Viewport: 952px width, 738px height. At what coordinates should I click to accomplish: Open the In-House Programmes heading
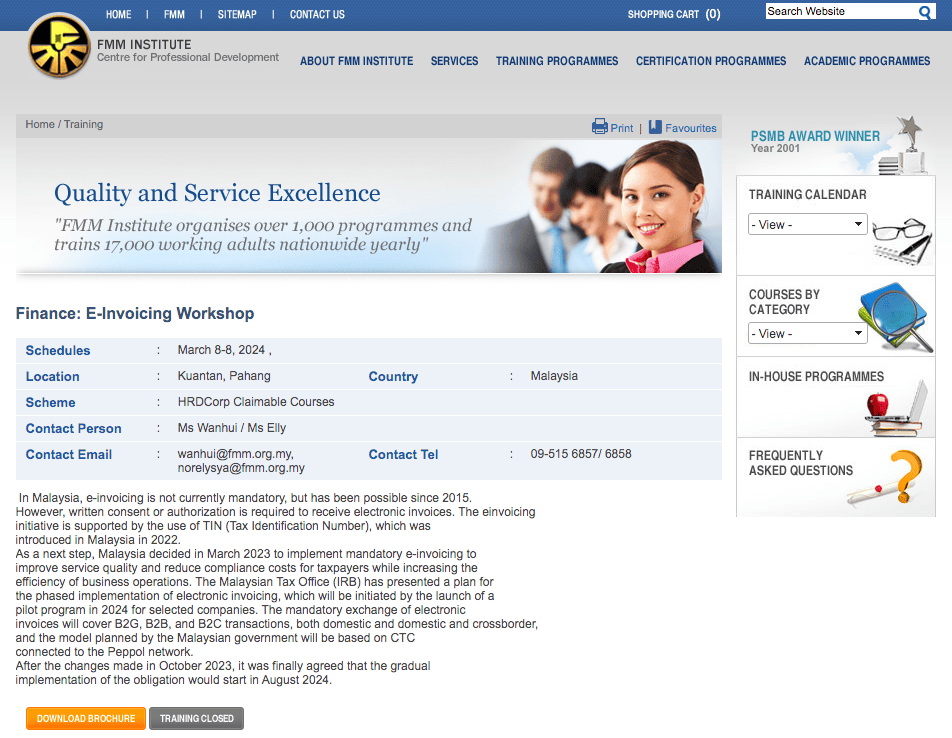pos(816,377)
